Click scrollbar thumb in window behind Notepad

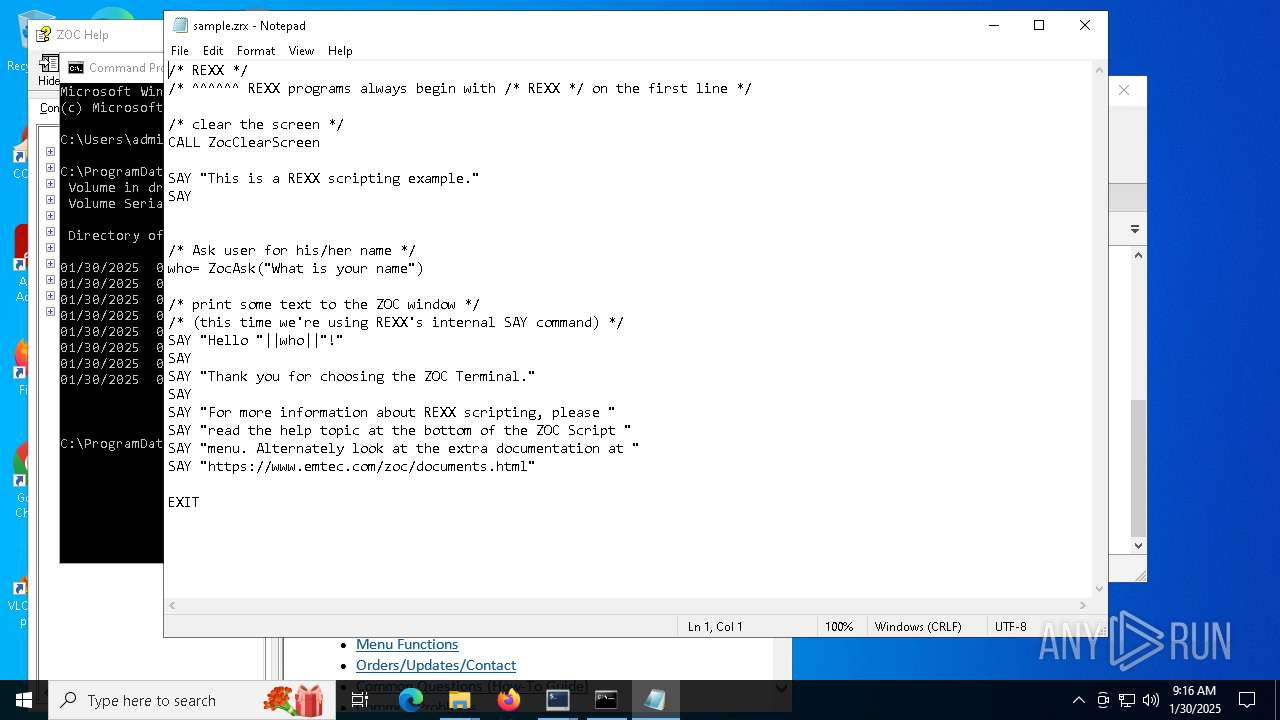pyautogui.click(x=1138, y=468)
